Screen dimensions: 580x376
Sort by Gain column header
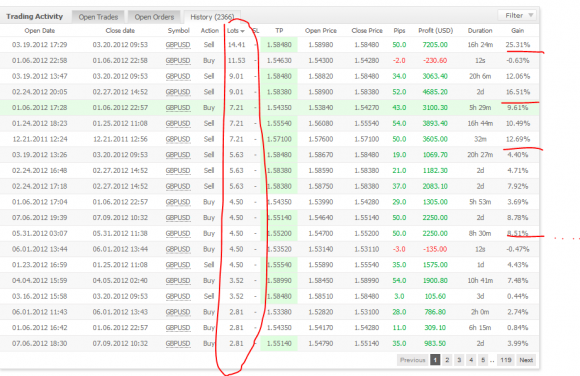(x=517, y=31)
